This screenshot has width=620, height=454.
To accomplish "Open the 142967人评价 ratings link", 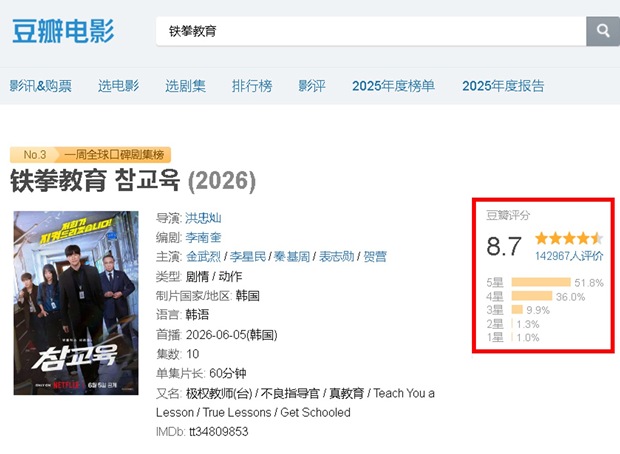I will [569, 256].
